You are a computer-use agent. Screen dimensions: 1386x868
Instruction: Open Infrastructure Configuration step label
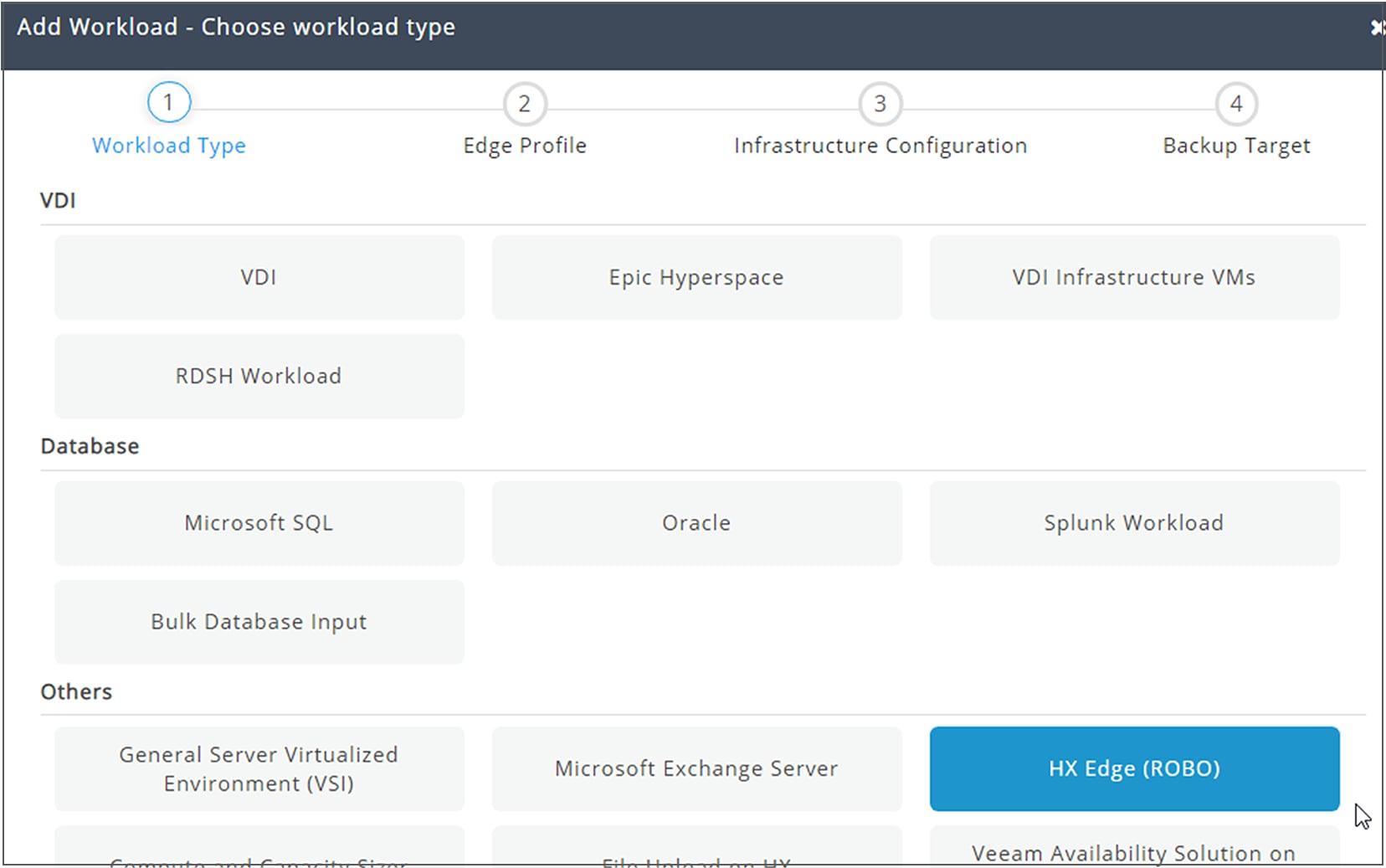[880, 146]
